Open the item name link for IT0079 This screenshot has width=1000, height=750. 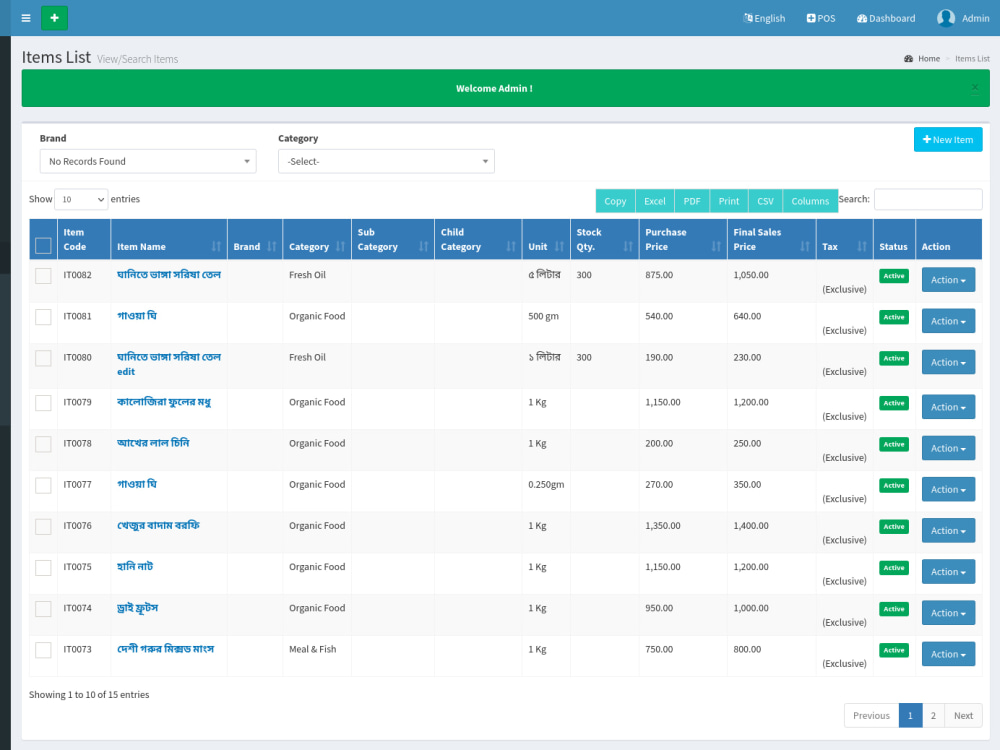click(x=164, y=402)
